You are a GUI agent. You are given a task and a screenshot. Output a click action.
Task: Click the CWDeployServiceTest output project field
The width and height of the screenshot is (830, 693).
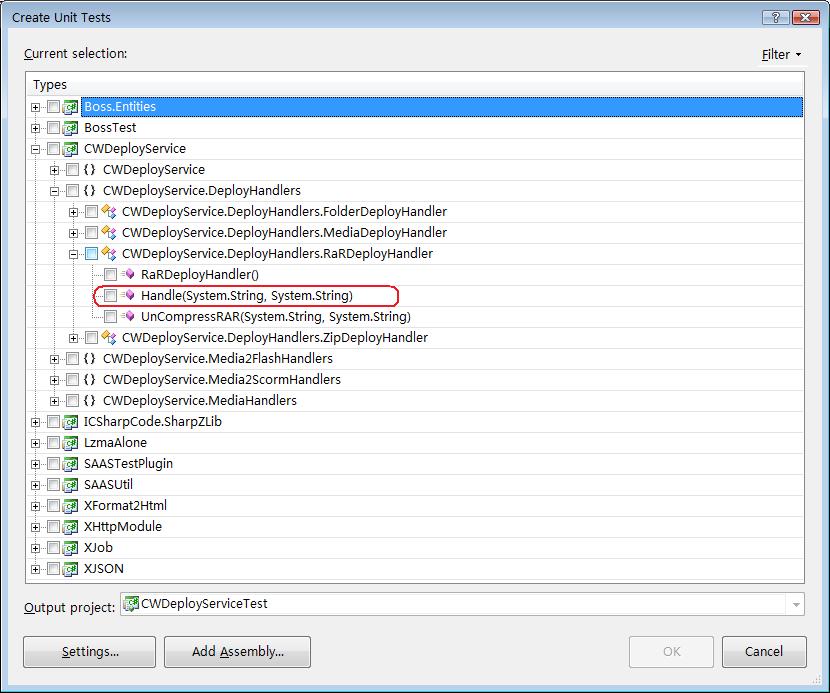462,604
